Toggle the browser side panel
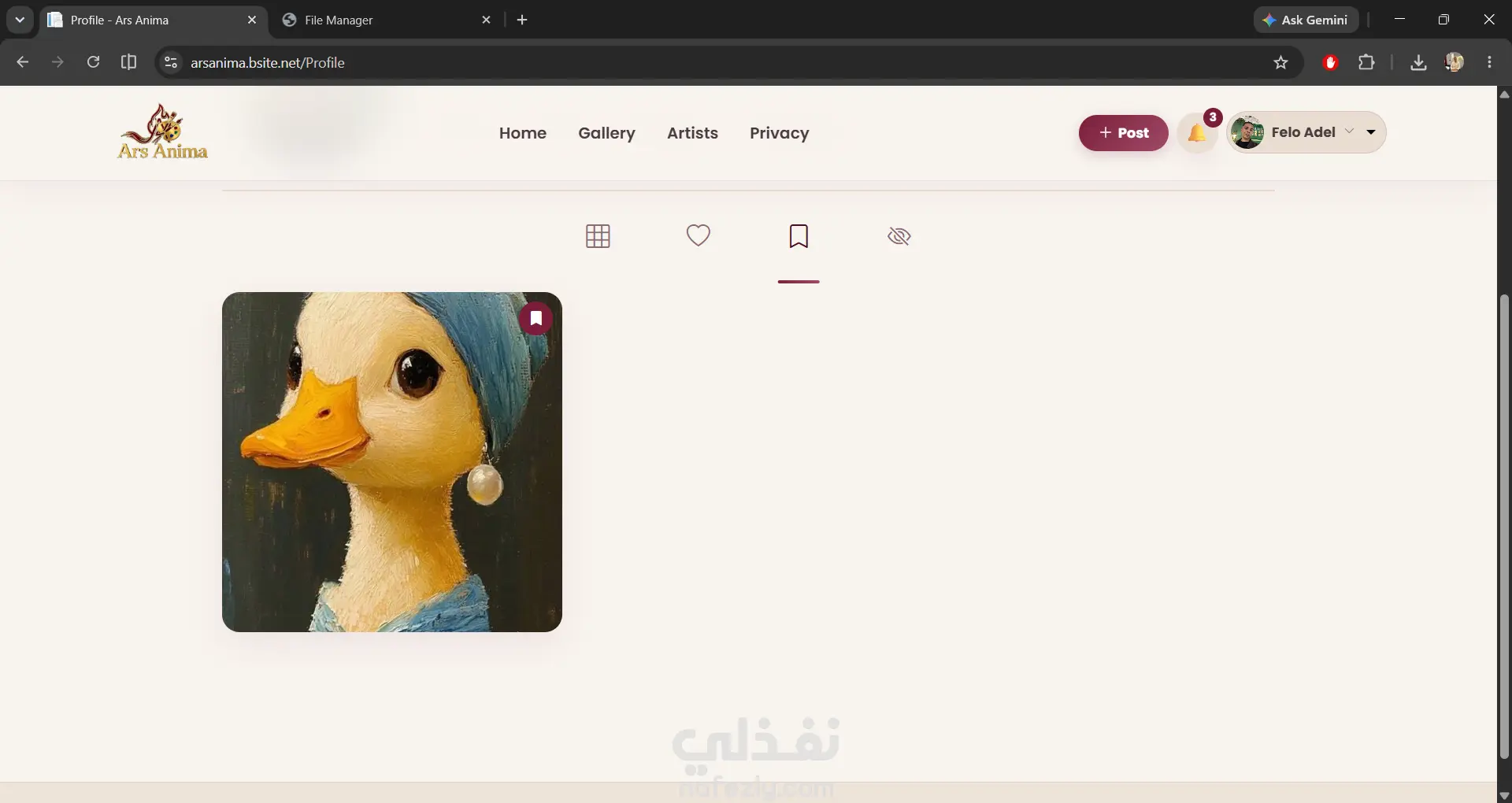1512x803 pixels. 128,62
